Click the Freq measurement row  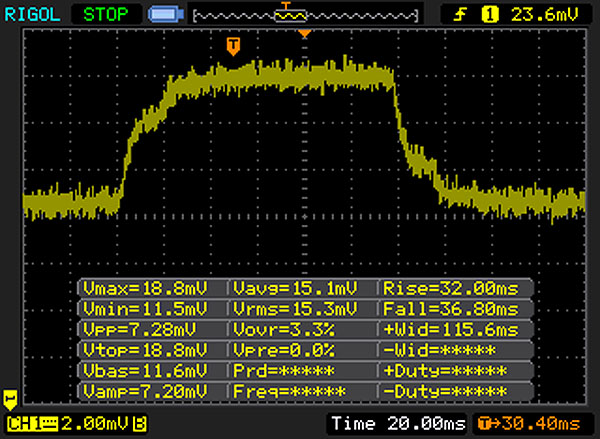tap(289, 392)
